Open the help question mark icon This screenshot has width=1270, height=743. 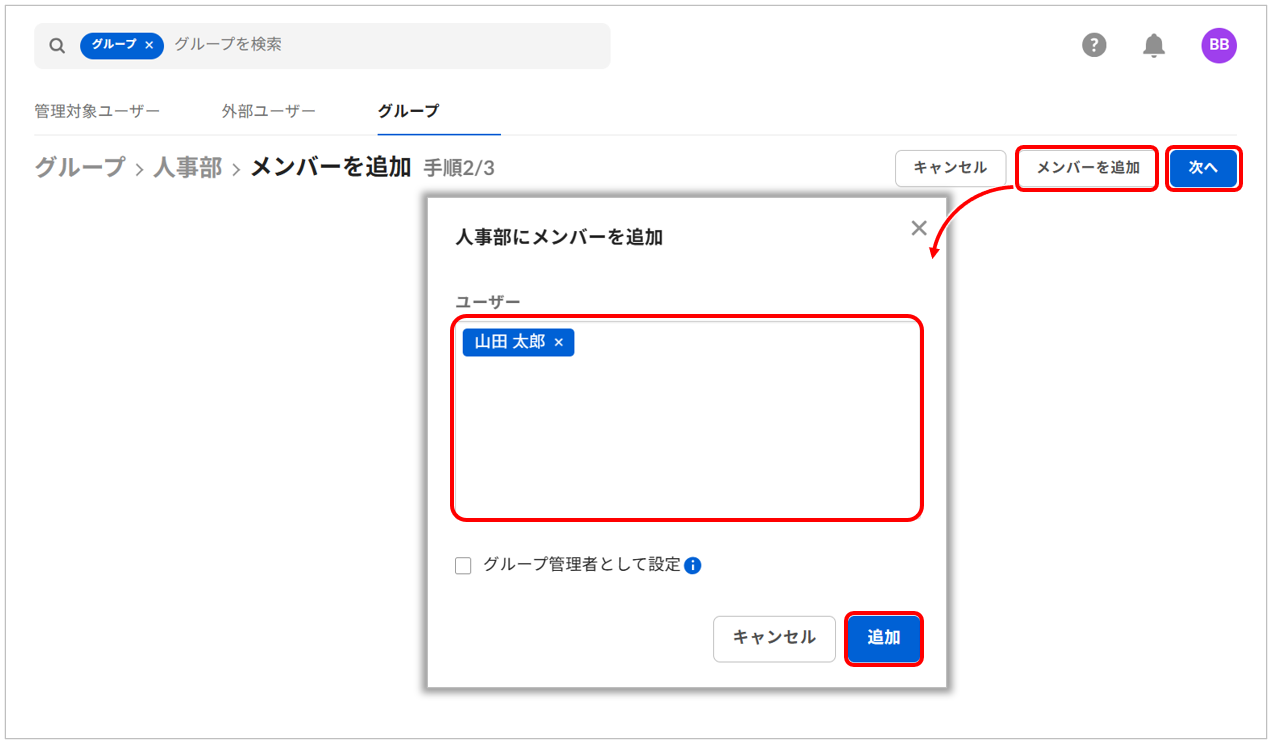(x=1094, y=45)
